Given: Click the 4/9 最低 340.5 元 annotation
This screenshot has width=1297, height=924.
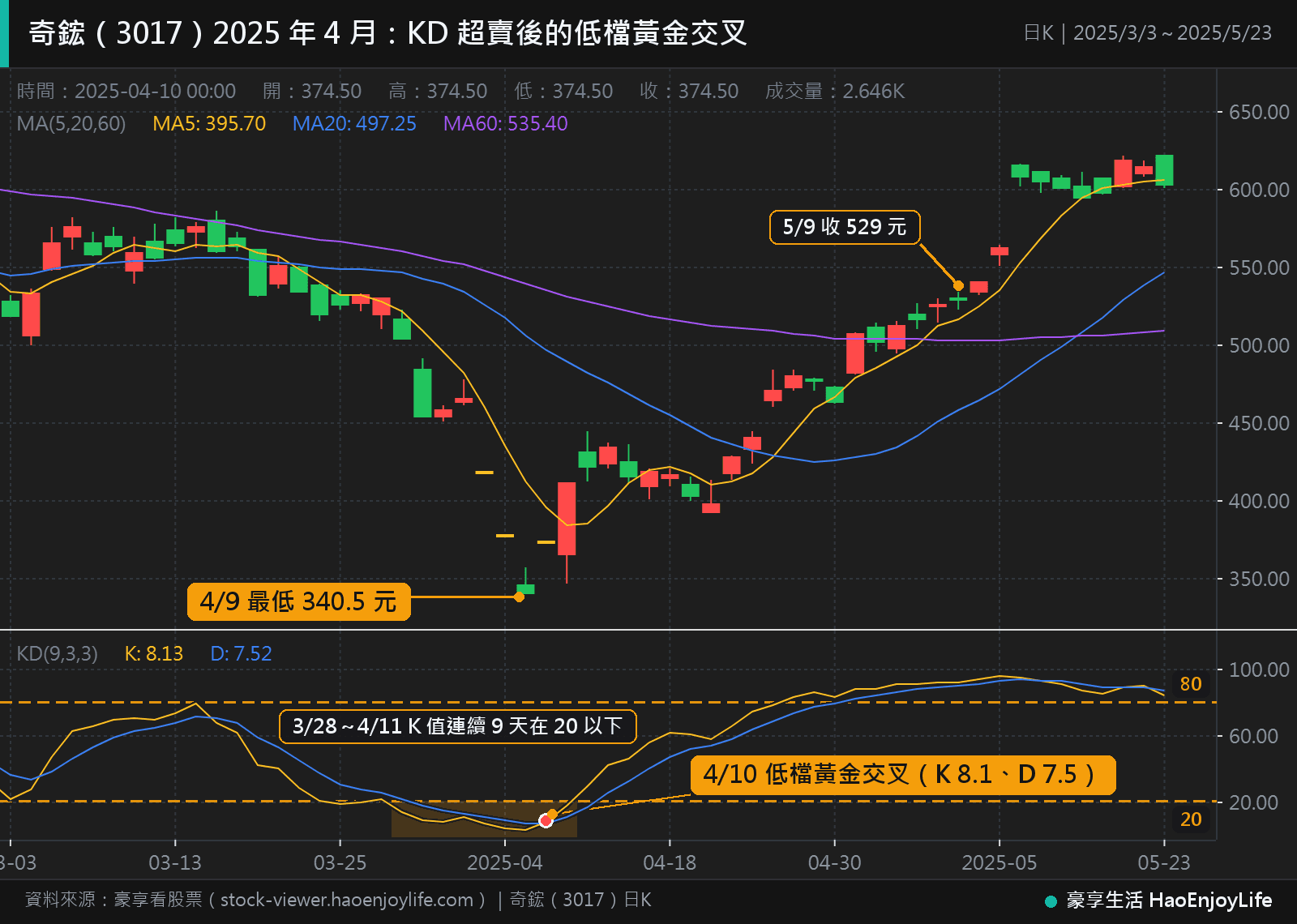Looking at the screenshot, I should pos(298,601).
